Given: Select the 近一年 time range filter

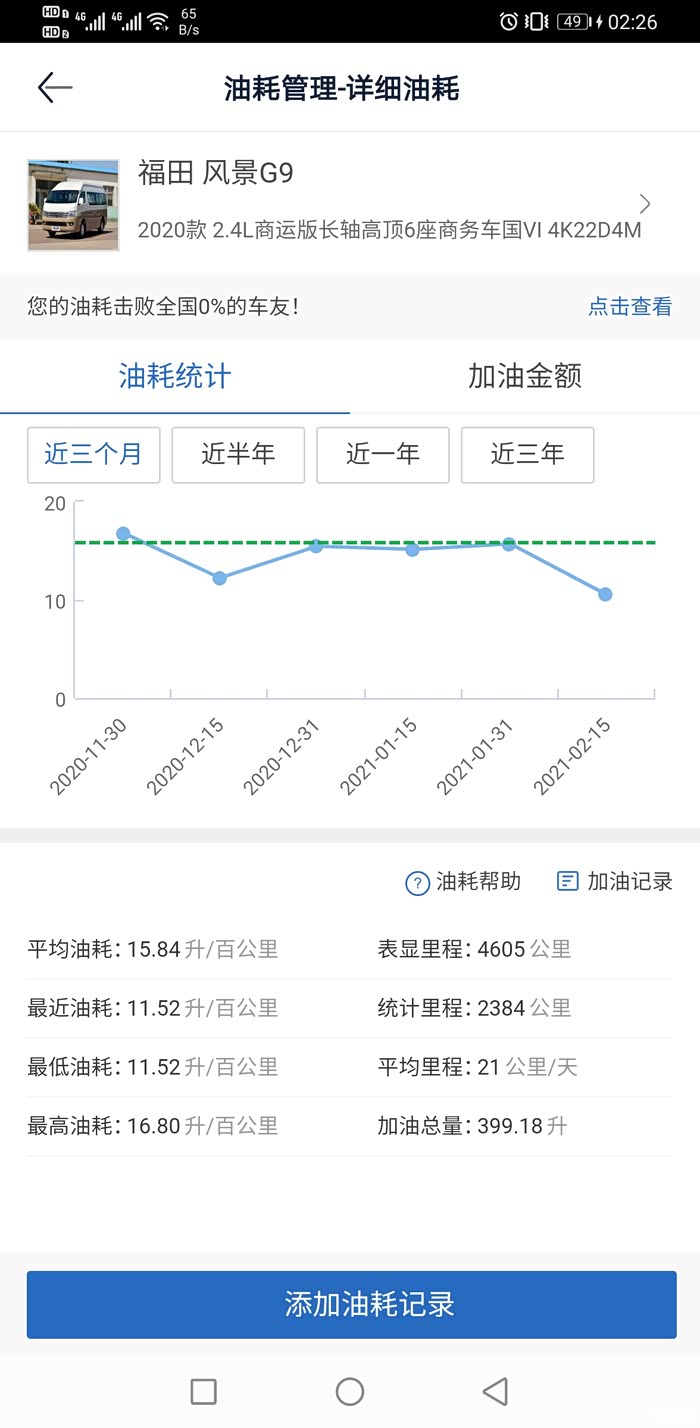Looking at the screenshot, I should (383, 455).
